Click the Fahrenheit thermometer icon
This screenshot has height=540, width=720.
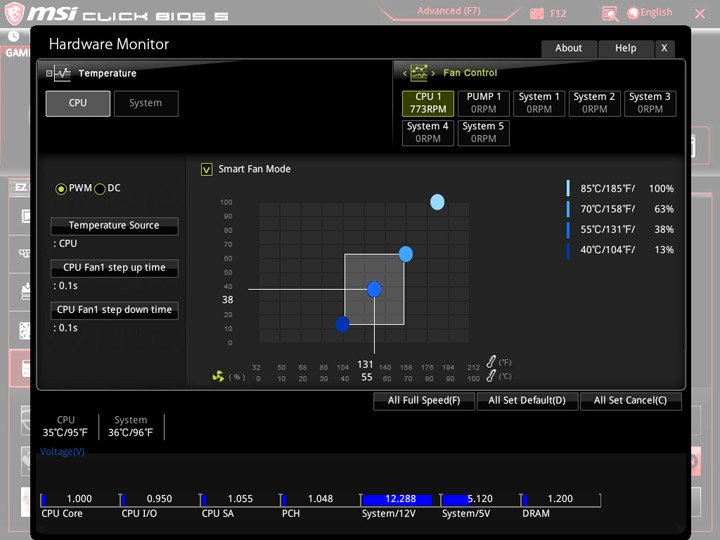(x=491, y=362)
